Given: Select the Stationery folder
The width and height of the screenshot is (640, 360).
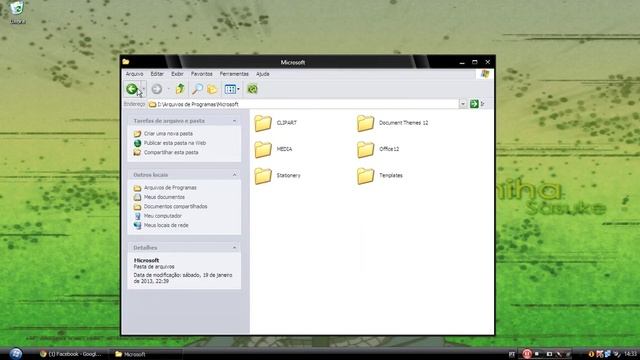Looking at the screenshot, I should pos(277,176).
